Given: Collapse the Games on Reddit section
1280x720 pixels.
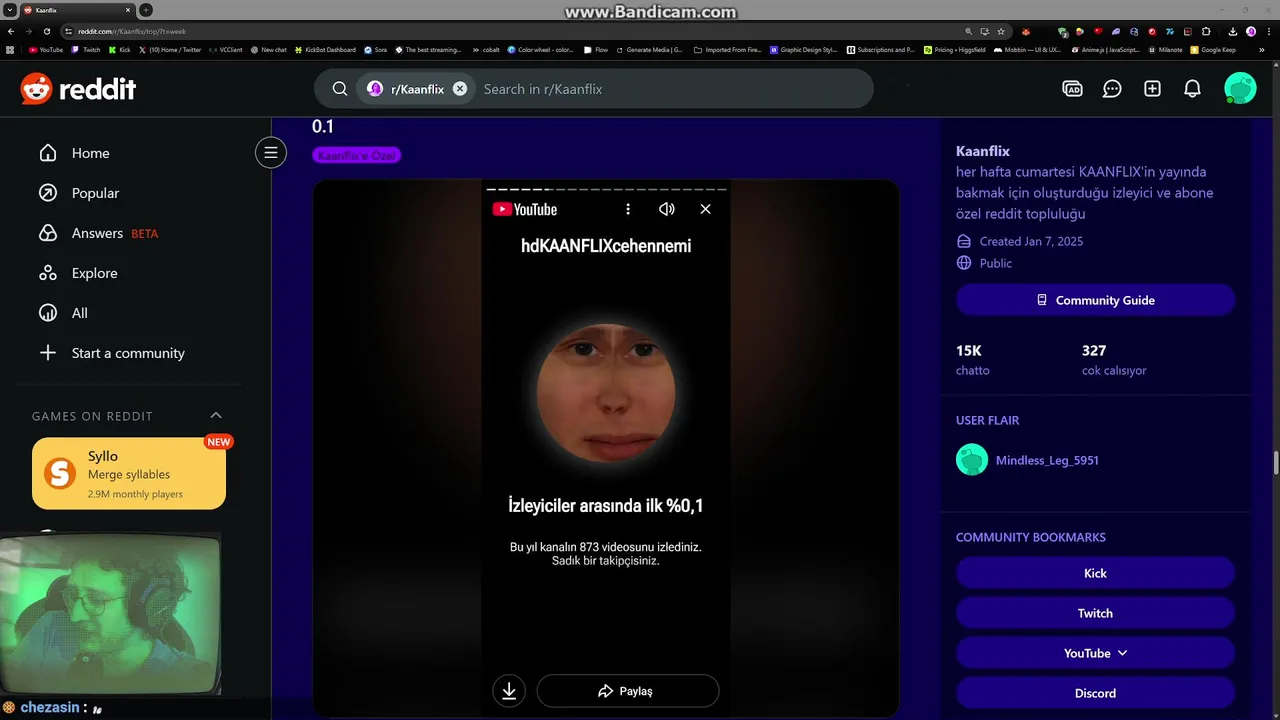Looking at the screenshot, I should pyautogui.click(x=216, y=416).
